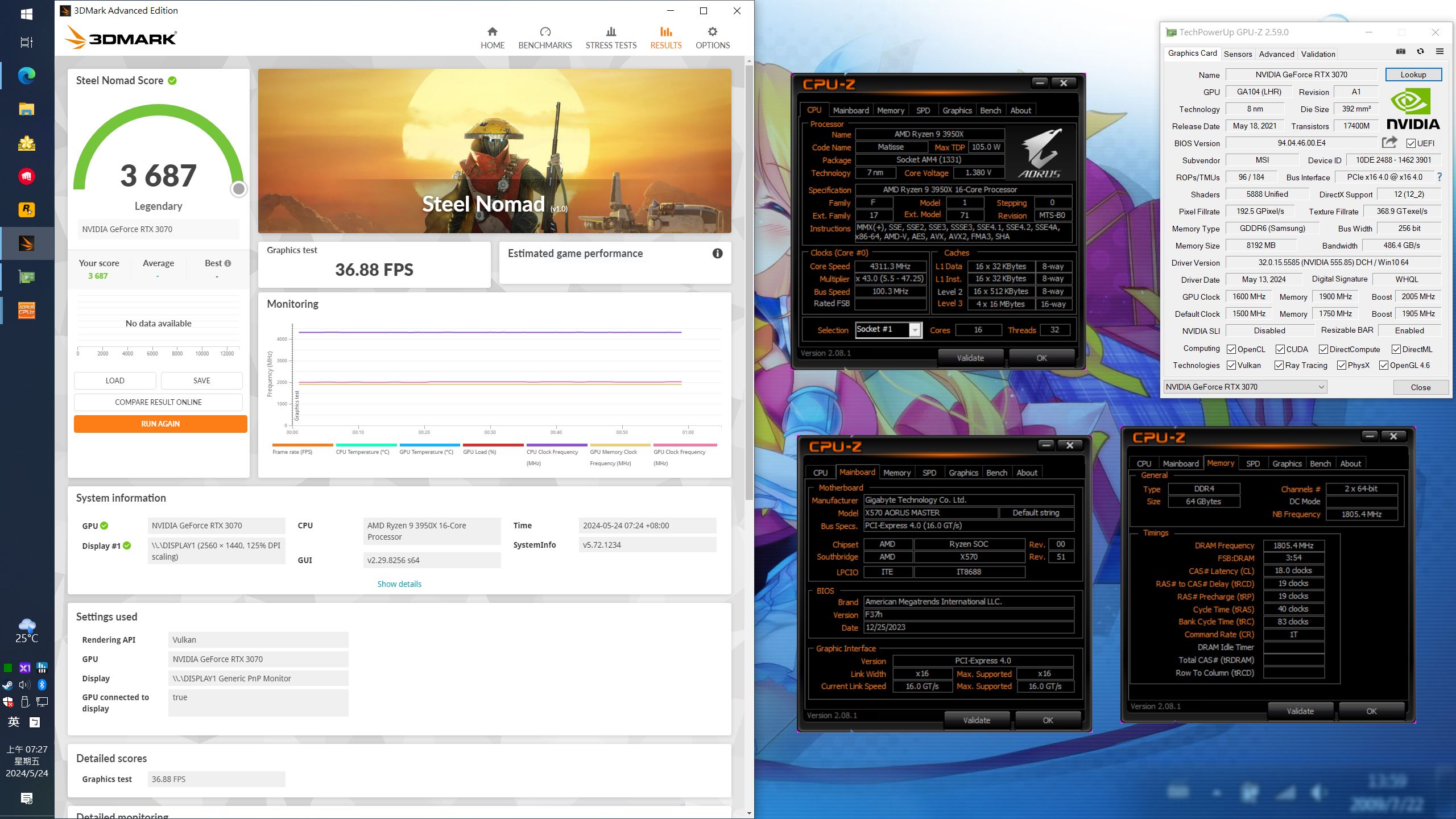
Task: Toggle the Vulkan checkbox in GPU-Z
Action: tap(1231, 365)
